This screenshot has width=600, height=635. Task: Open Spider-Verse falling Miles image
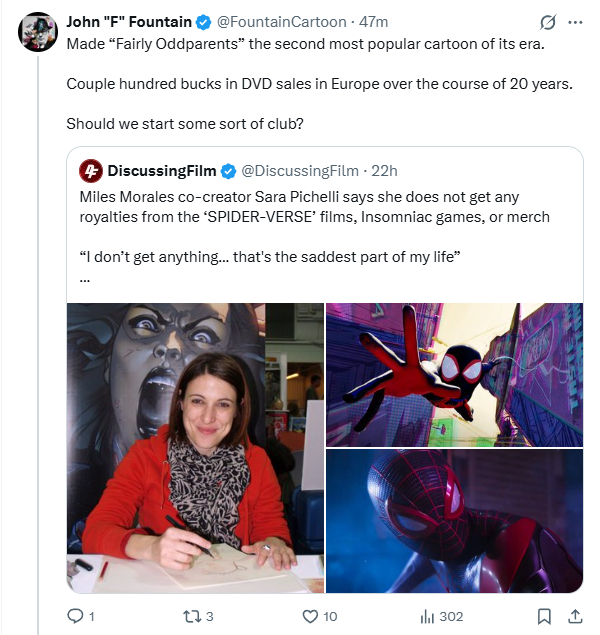click(x=454, y=374)
